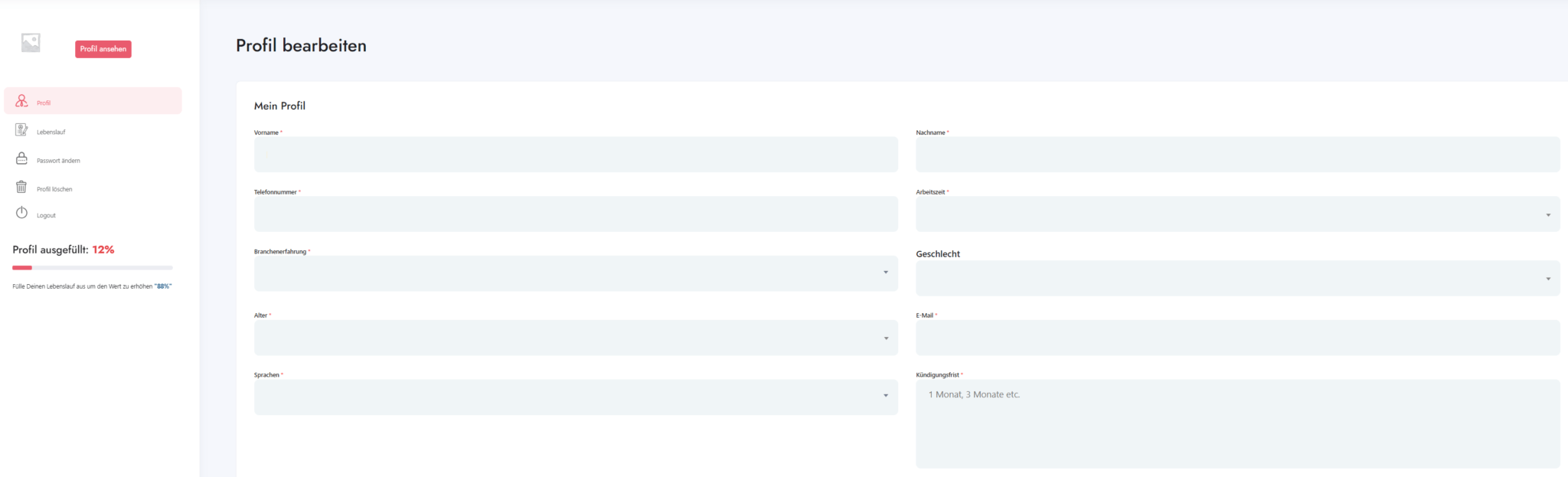Click the Lebenslauf document icon

[x=21, y=130]
